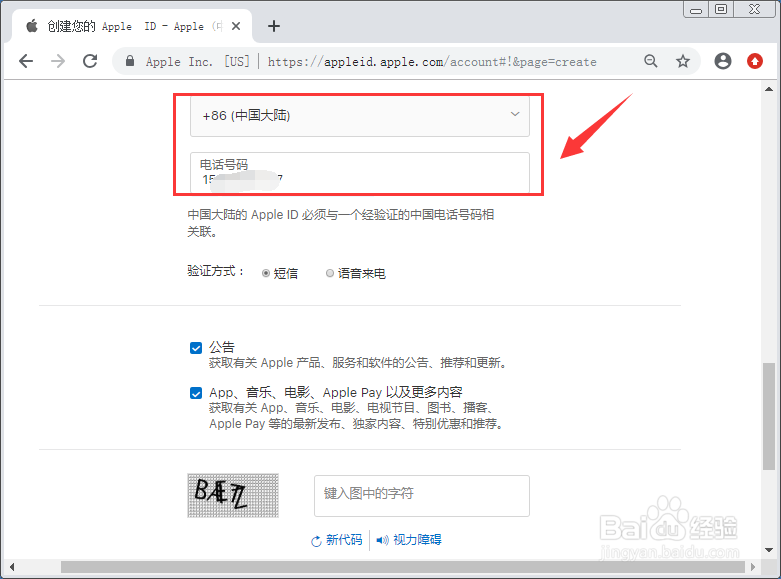Image resolution: width=781 pixels, height=579 pixels.
Task: Click the red update arrow icon
Action: (755, 61)
